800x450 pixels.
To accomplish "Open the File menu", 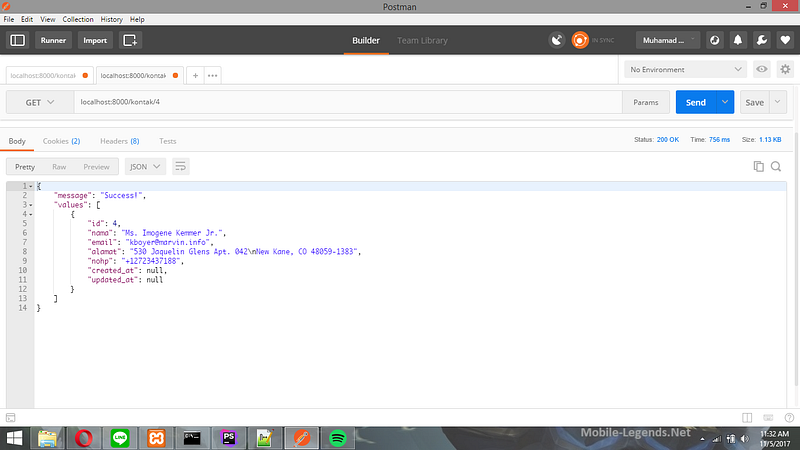I will (x=9, y=19).
